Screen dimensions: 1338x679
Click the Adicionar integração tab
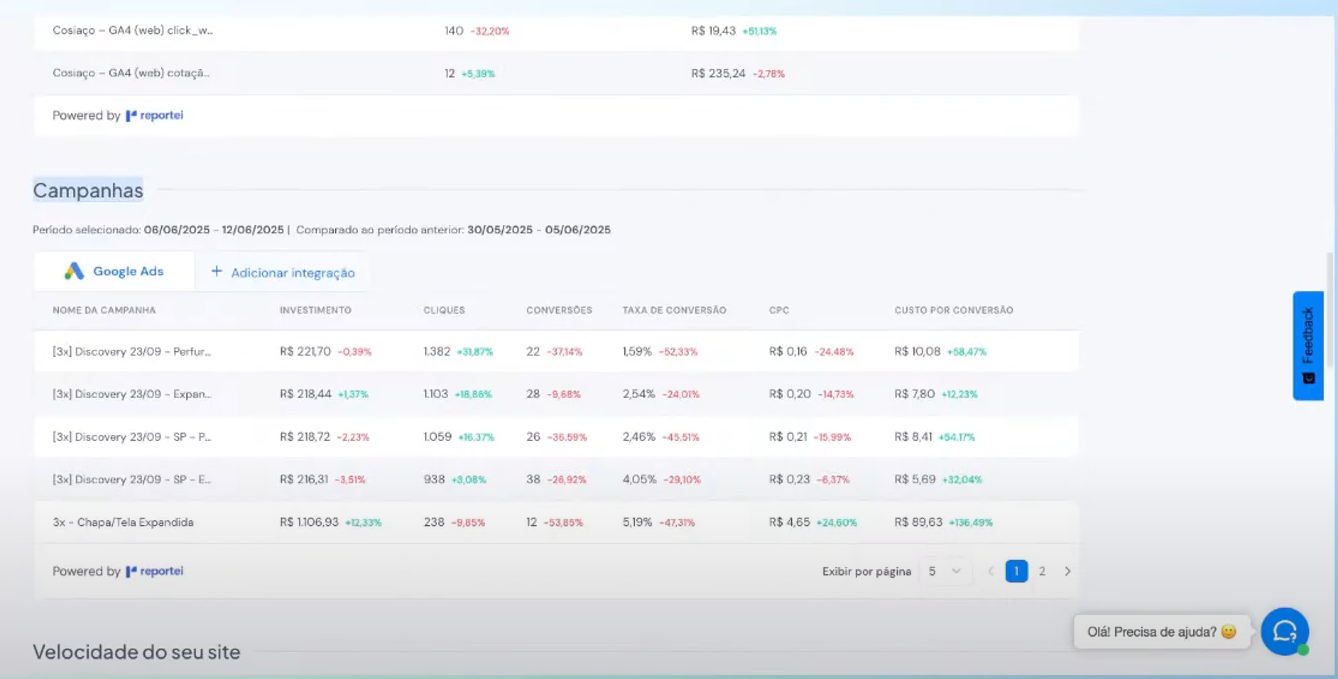(x=283, y=273)
